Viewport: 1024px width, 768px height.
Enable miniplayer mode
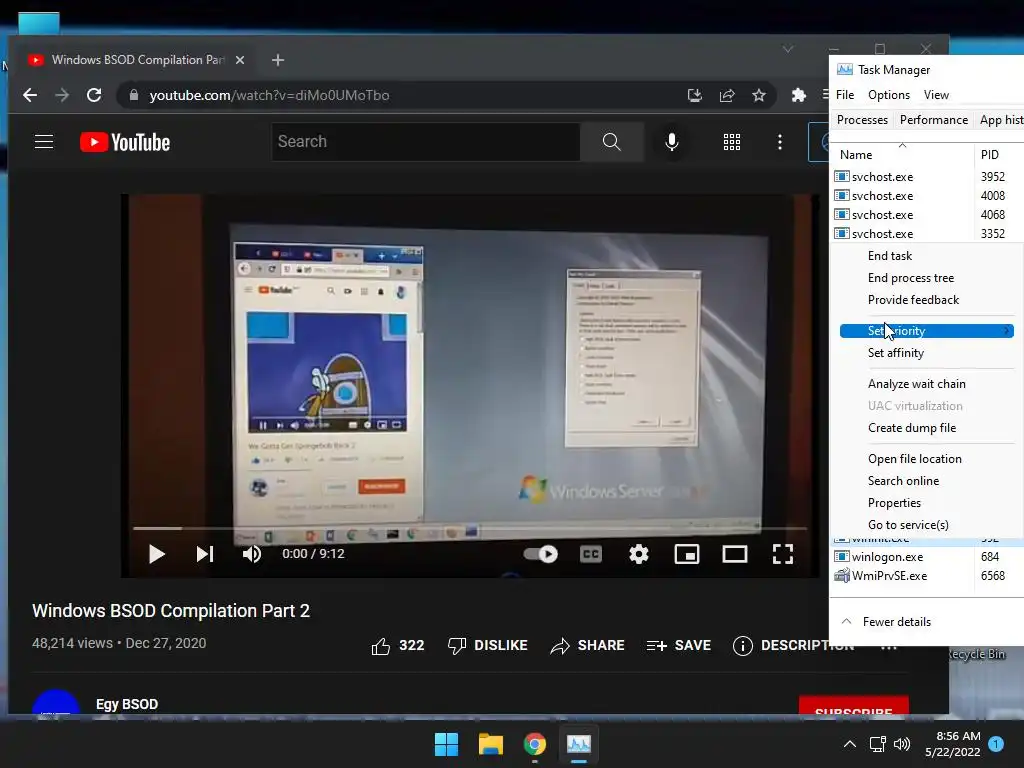pos(687,554)
